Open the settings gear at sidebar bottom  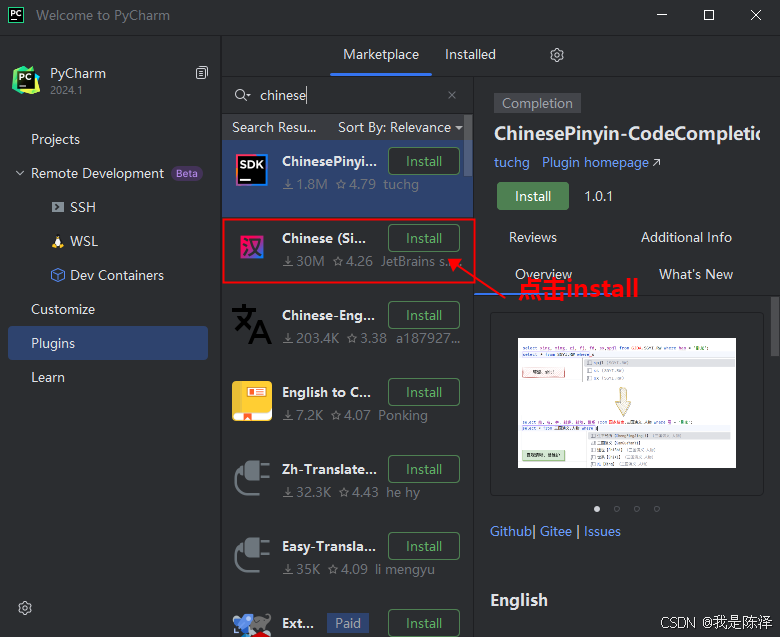click(25, 608)
